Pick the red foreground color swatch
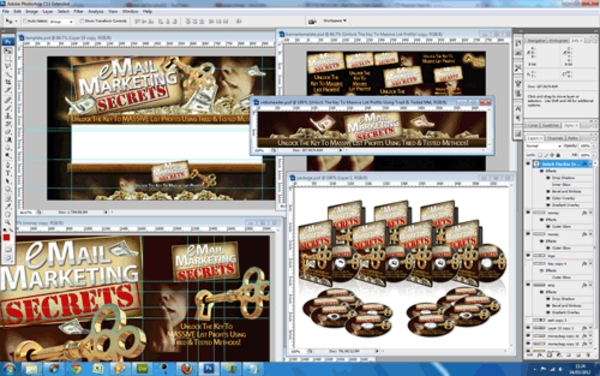 point(7,238)
